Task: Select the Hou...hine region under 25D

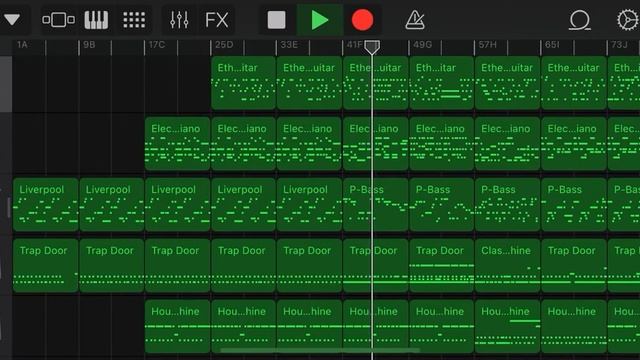Action: coord(243,326)
